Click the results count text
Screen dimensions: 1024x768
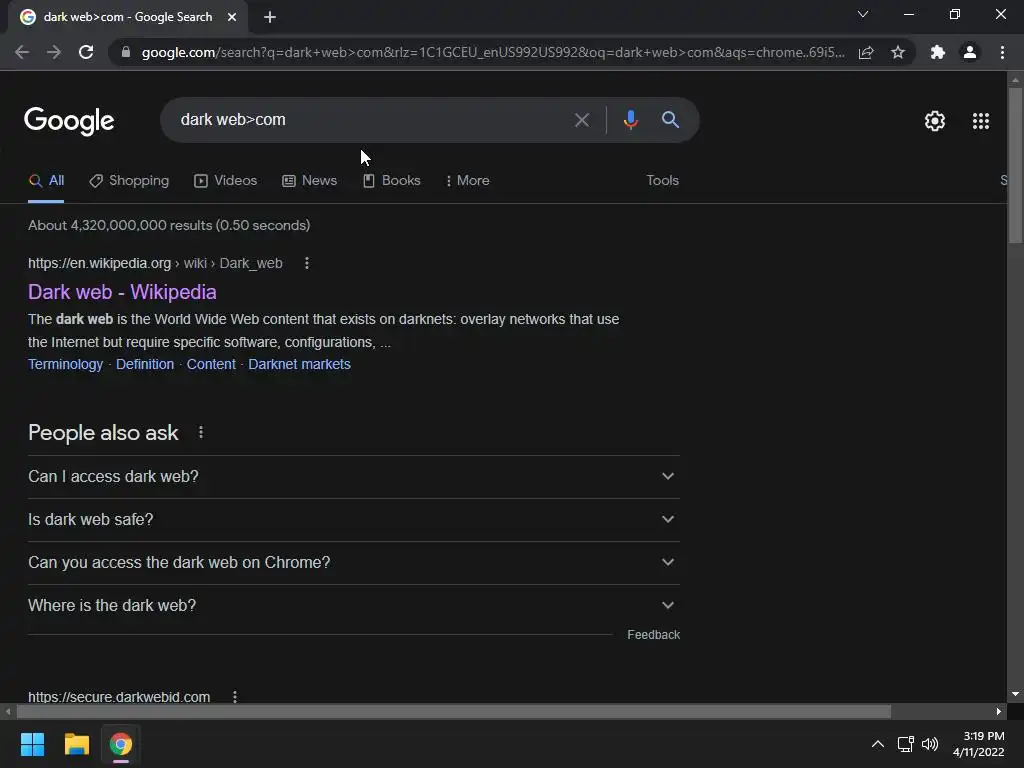[169, 225]
